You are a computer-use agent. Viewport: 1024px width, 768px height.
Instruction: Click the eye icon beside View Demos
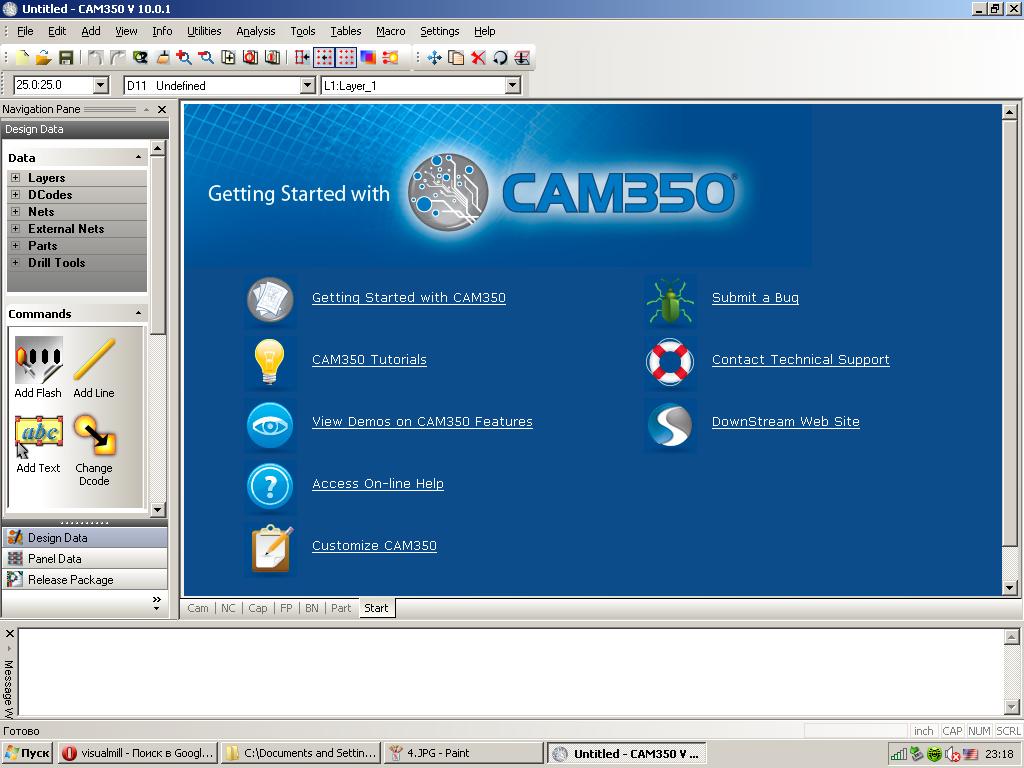(270, 424)
